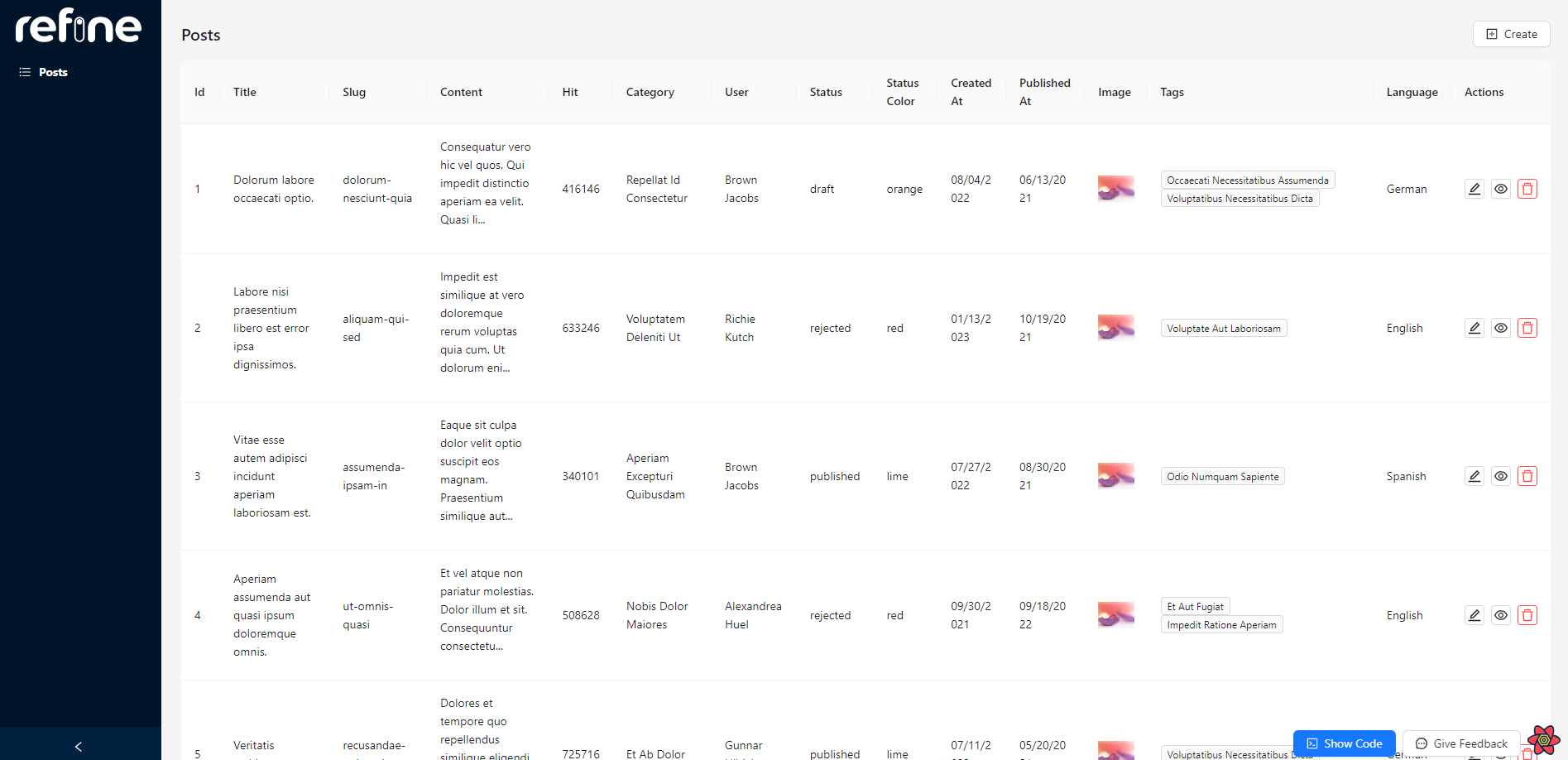Collapse the sidebar using bottom chevron
The image size is (1568, 760).
79,746
